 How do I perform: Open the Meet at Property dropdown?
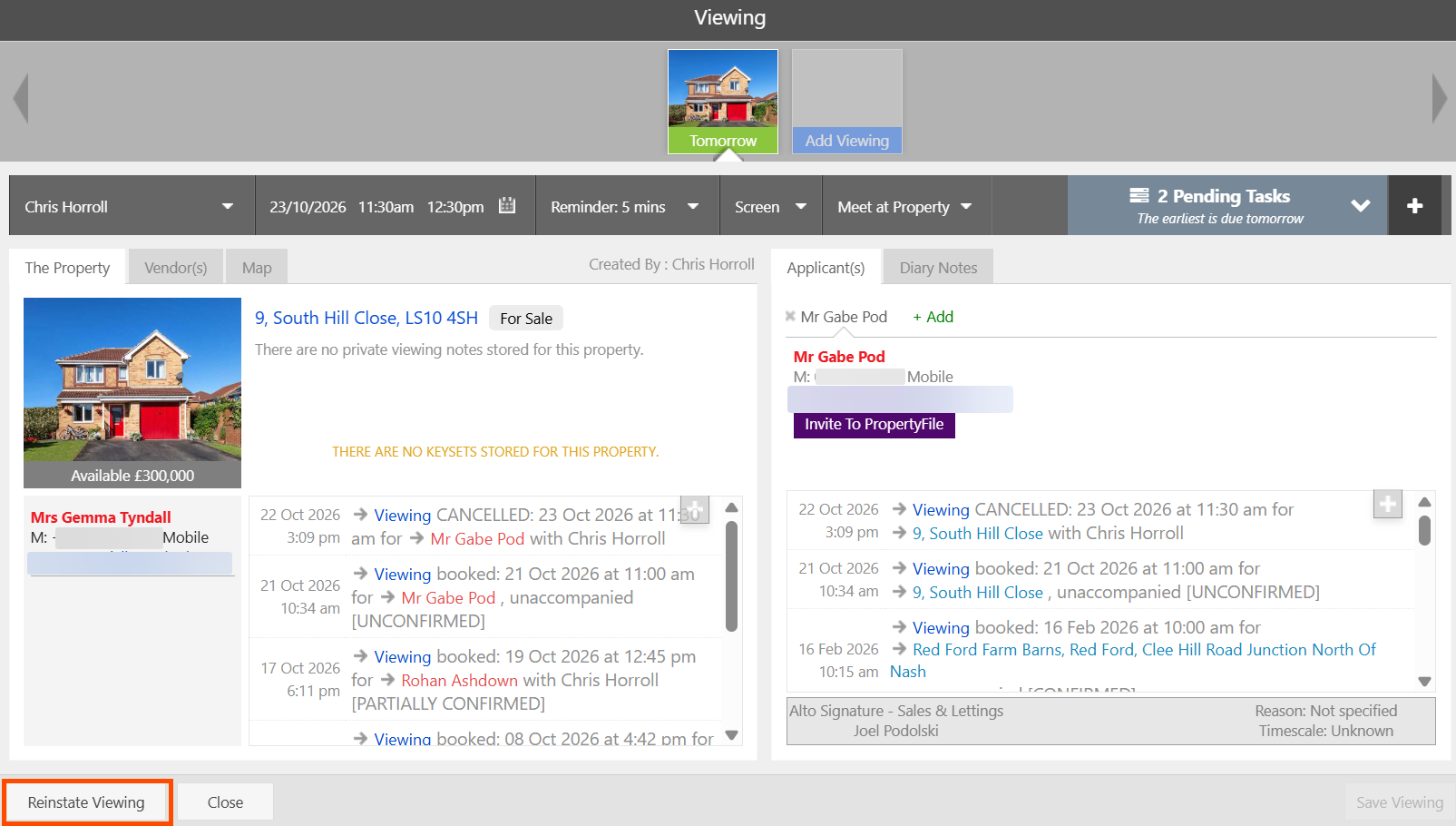click(x=906, y=206)
